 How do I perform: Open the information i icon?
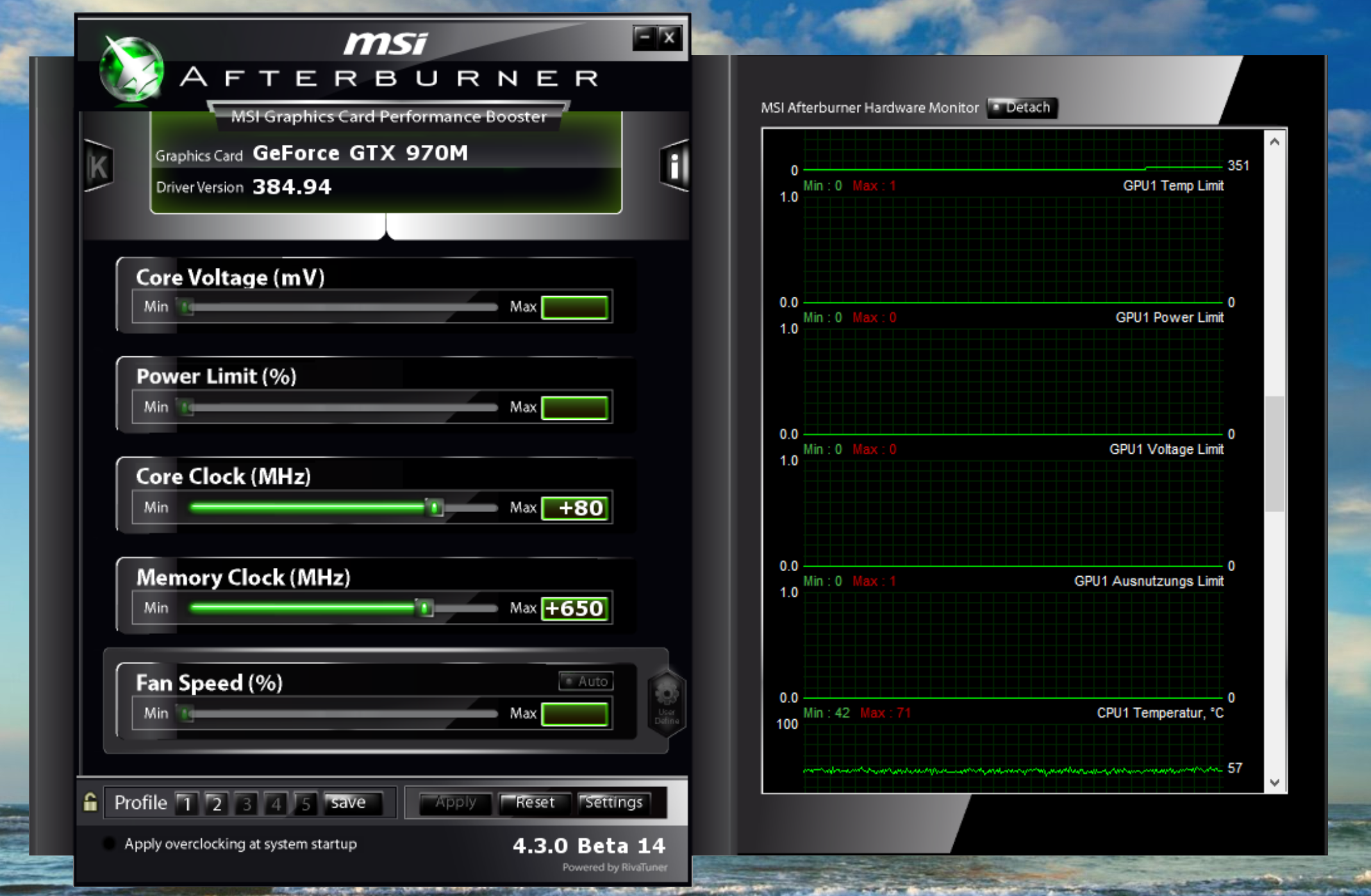click(x=674, y=166)
